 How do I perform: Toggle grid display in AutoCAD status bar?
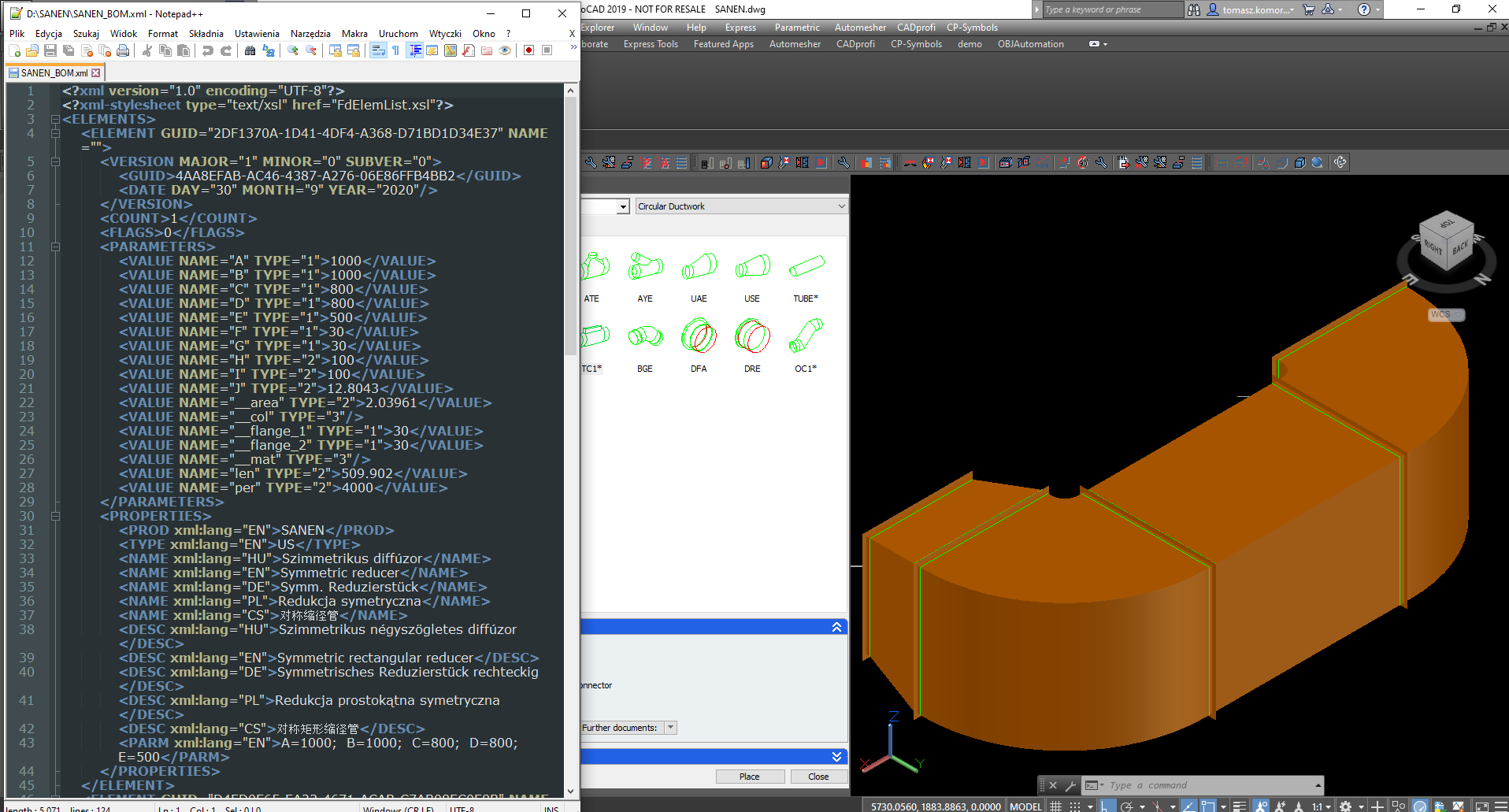1056,806
